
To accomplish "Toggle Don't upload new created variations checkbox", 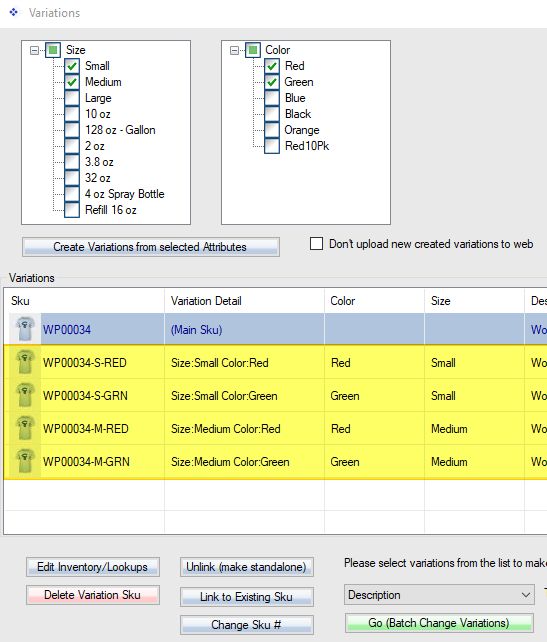I will pos(316,244).
